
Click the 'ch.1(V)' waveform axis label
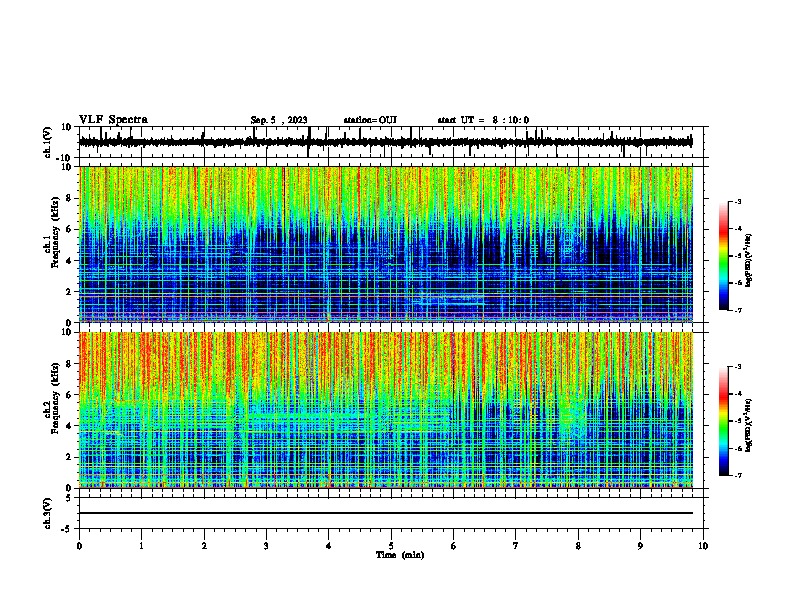coord(48,142)
